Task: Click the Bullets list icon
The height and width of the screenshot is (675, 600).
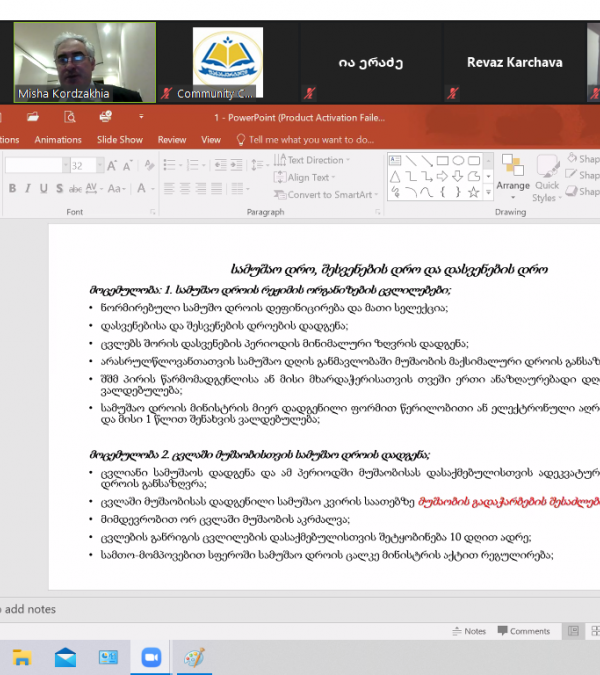Action: click(169, 165)
